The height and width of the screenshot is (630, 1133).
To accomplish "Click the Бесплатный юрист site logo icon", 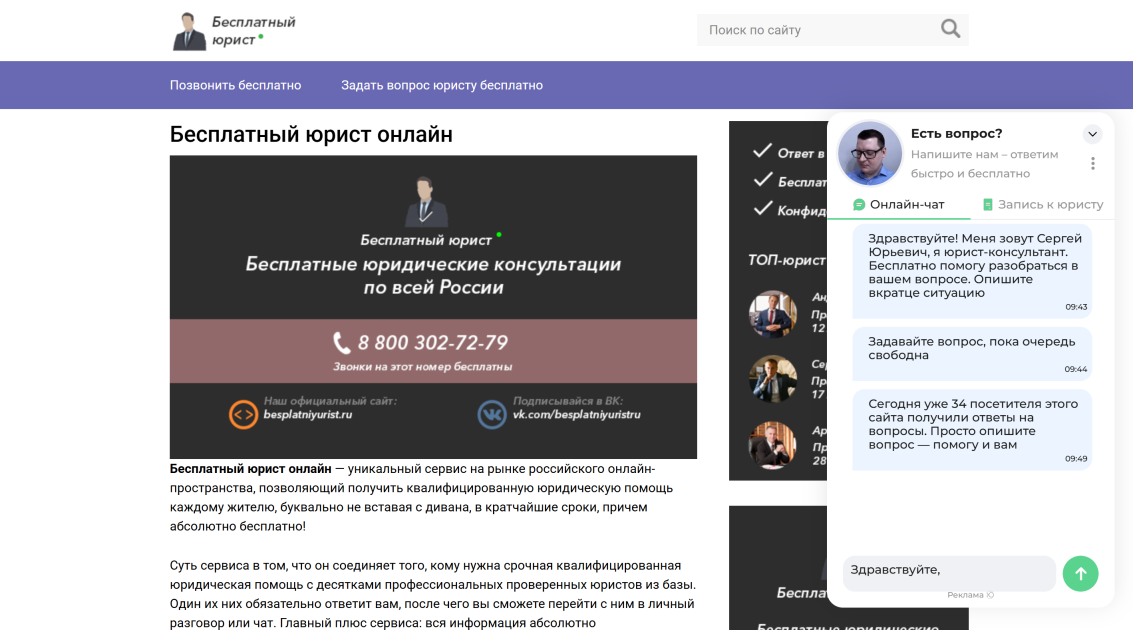I will 189,31.
